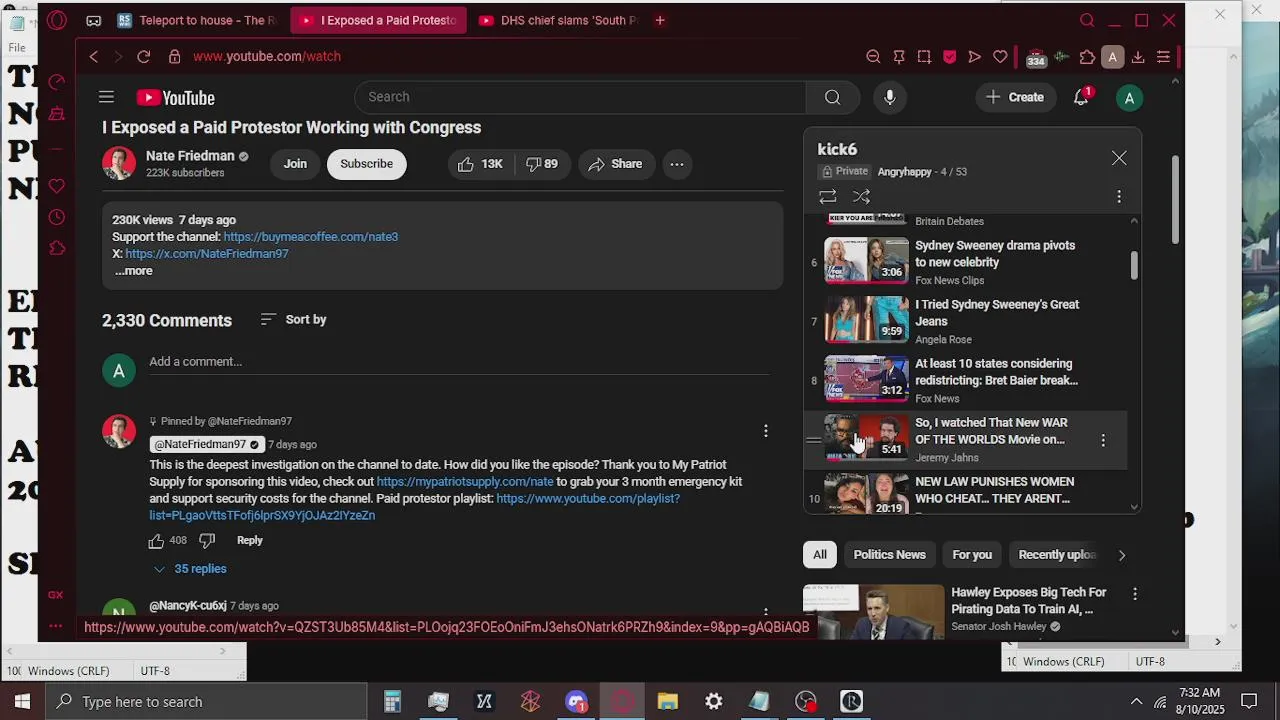
Task: Open the extensions puzzle piece icon
Action: point(1087,57)
